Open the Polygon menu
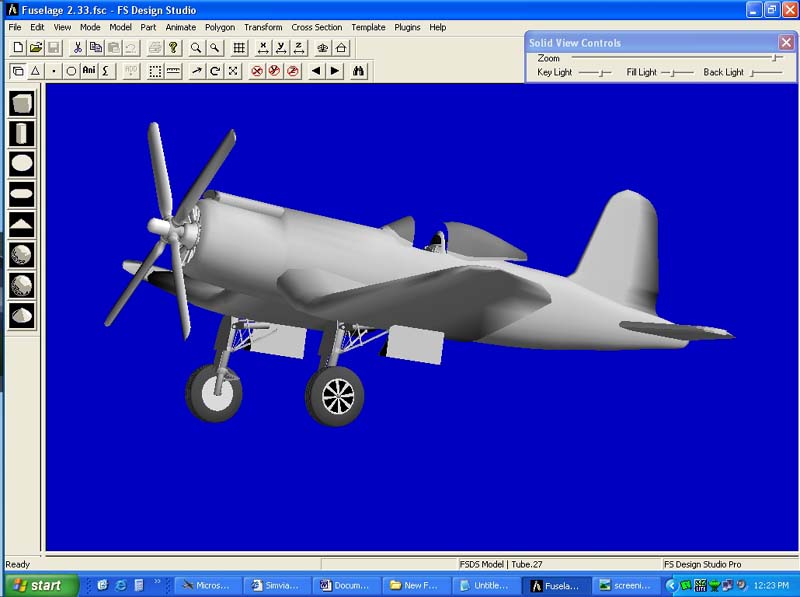This screenshot has height=597, width=800. tap(220, 27)
